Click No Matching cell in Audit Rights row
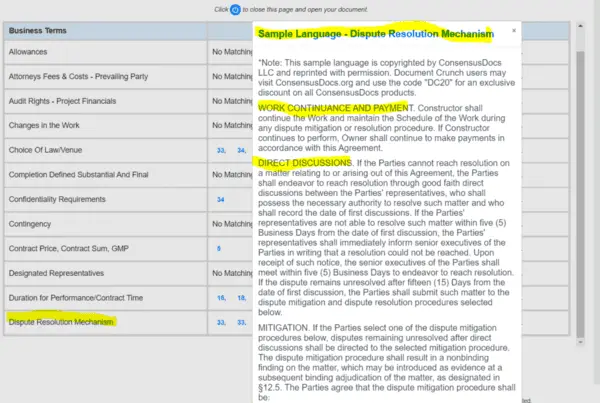Image resolution: width=600 pixels, height=403 pixels. [232, 101]
